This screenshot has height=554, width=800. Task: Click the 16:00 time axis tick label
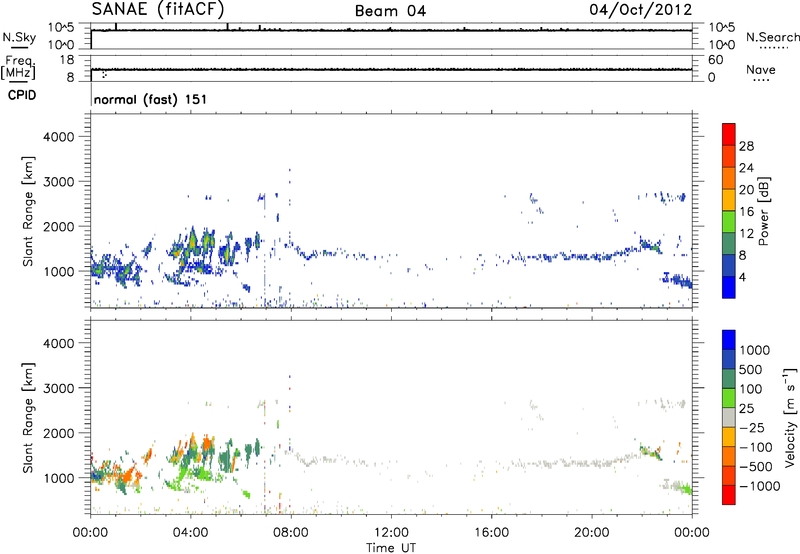[x=491, y=533]
